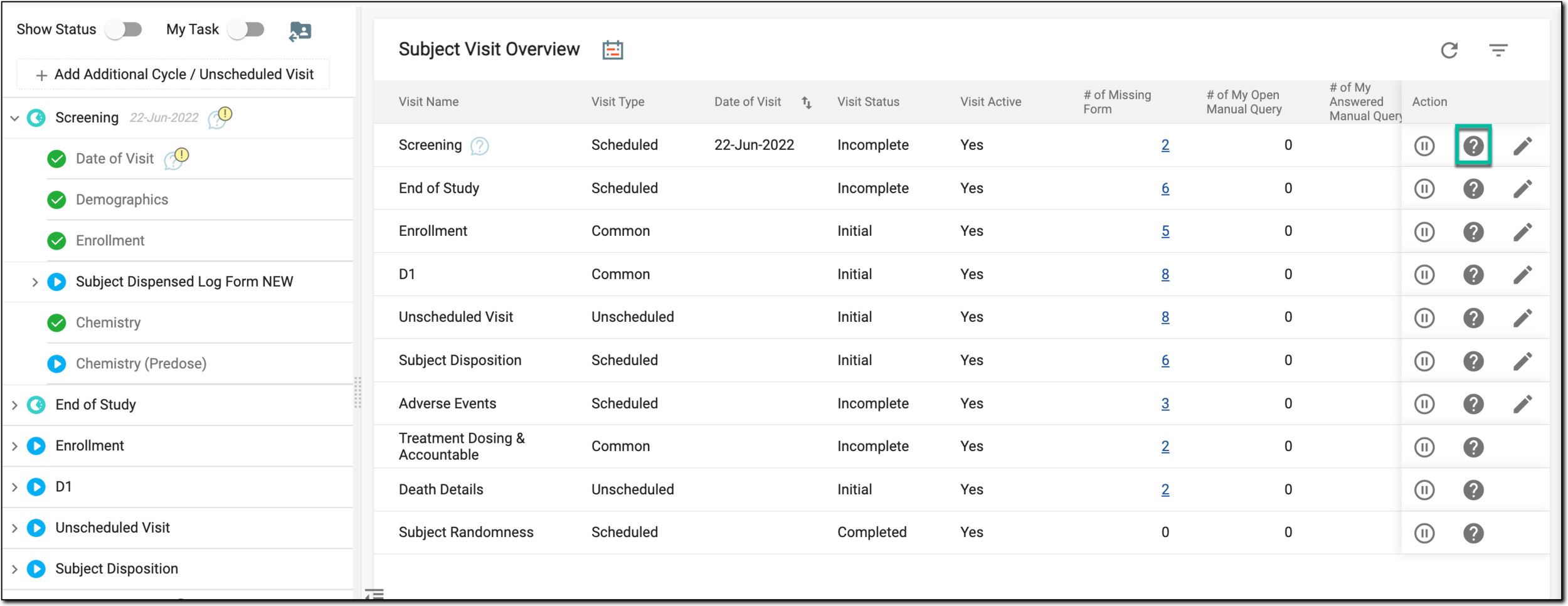Click the panel splitter drag handle
The width and height of the screenshot is (1568, 606).
point(358,393)
